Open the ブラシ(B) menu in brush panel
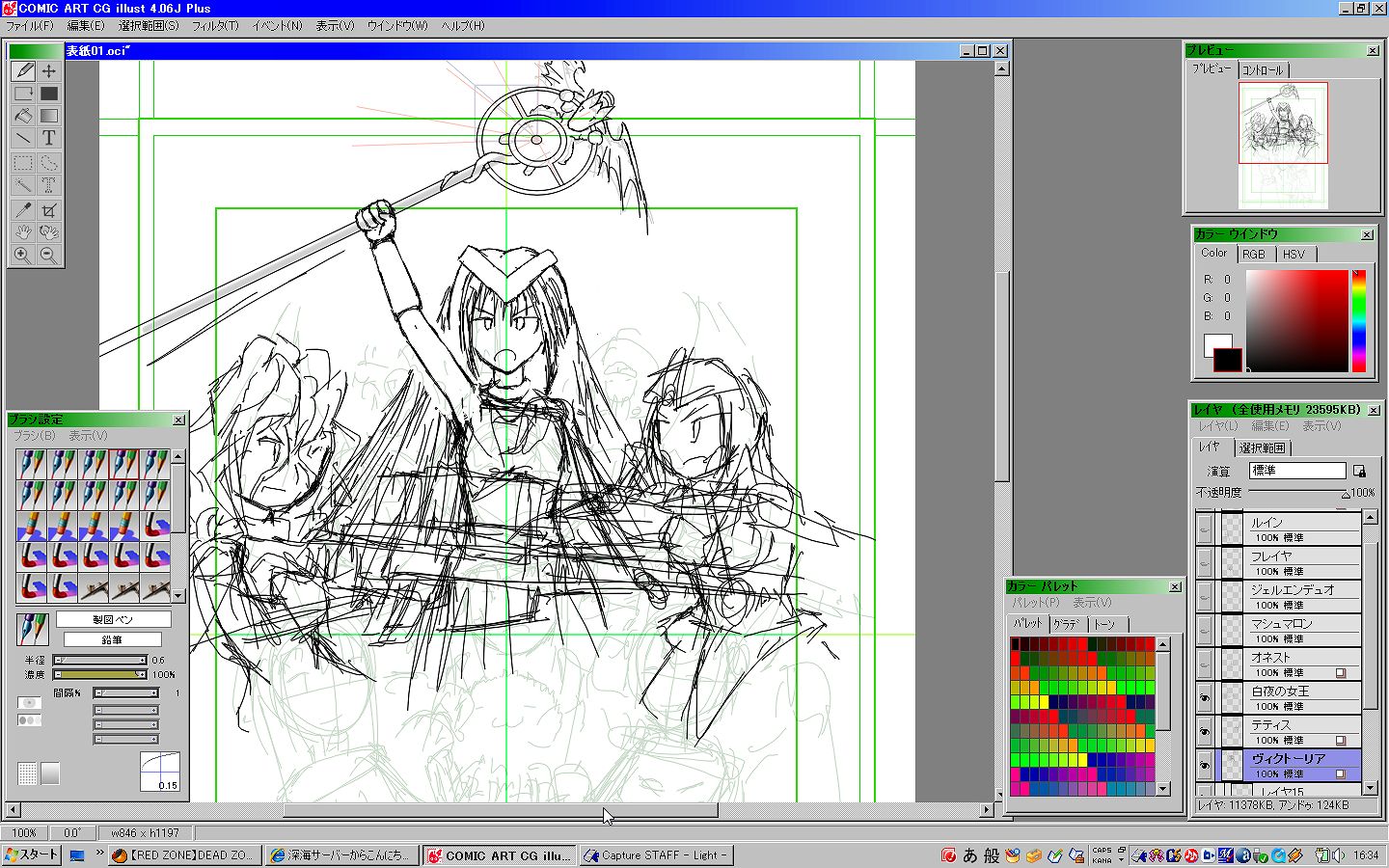 35,436
